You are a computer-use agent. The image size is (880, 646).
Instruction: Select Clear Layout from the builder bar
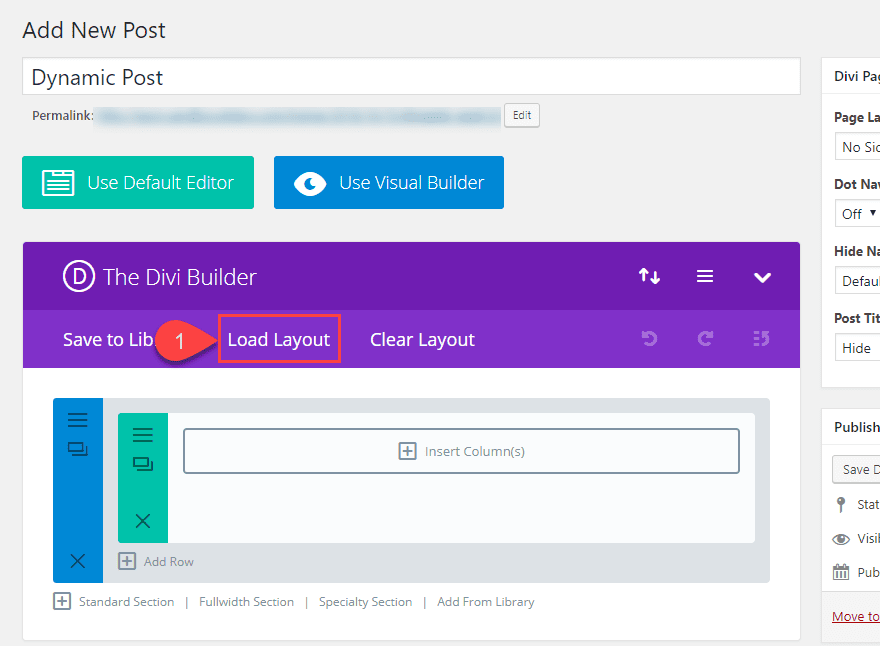[422, 339]
